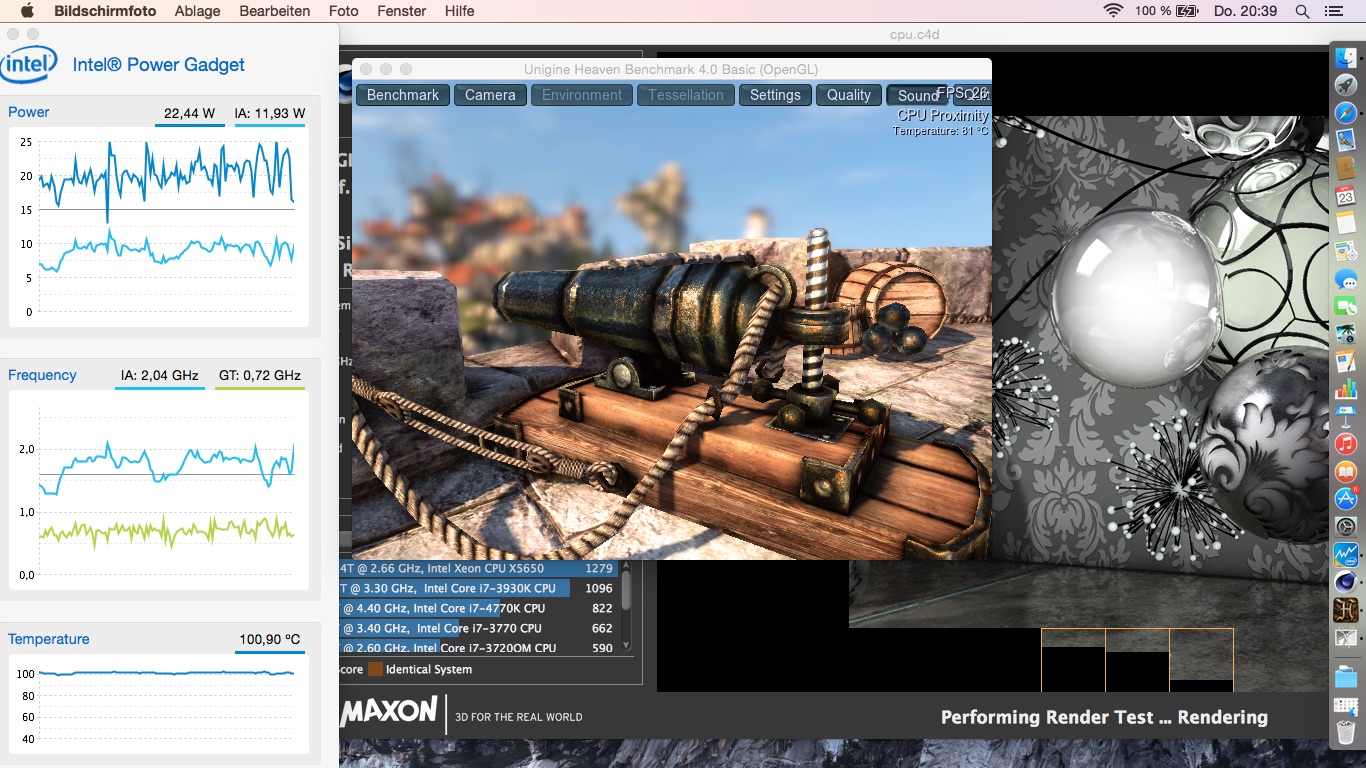Open Keynote podium icon in Dock

(1346, 415)
